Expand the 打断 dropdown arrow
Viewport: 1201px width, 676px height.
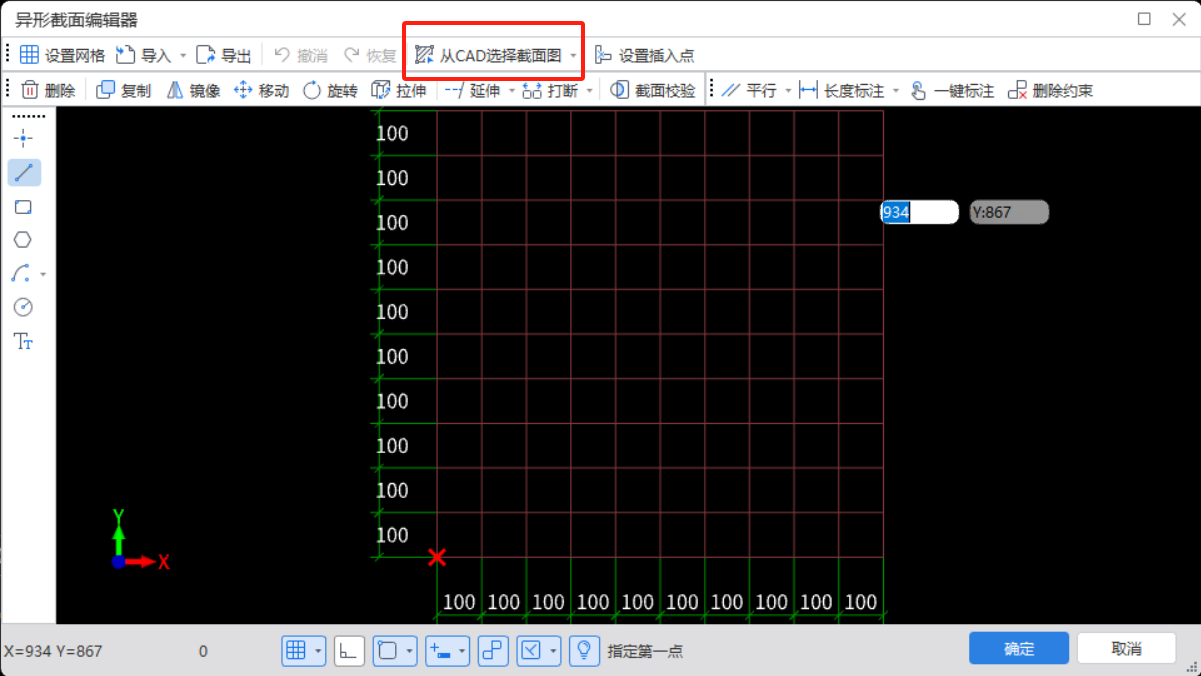(x=589, y=91)
